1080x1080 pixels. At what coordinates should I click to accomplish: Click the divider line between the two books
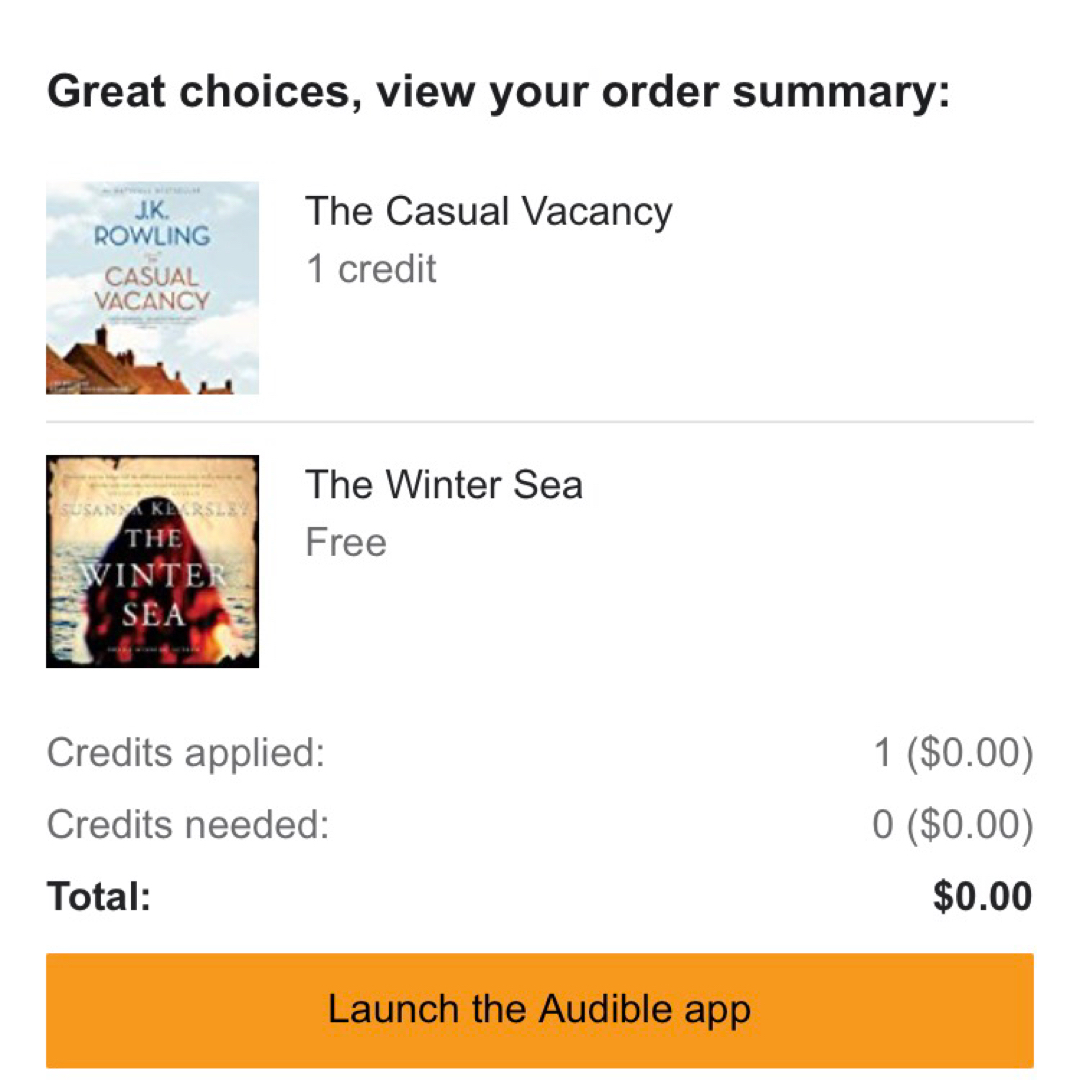coord(539,422)
